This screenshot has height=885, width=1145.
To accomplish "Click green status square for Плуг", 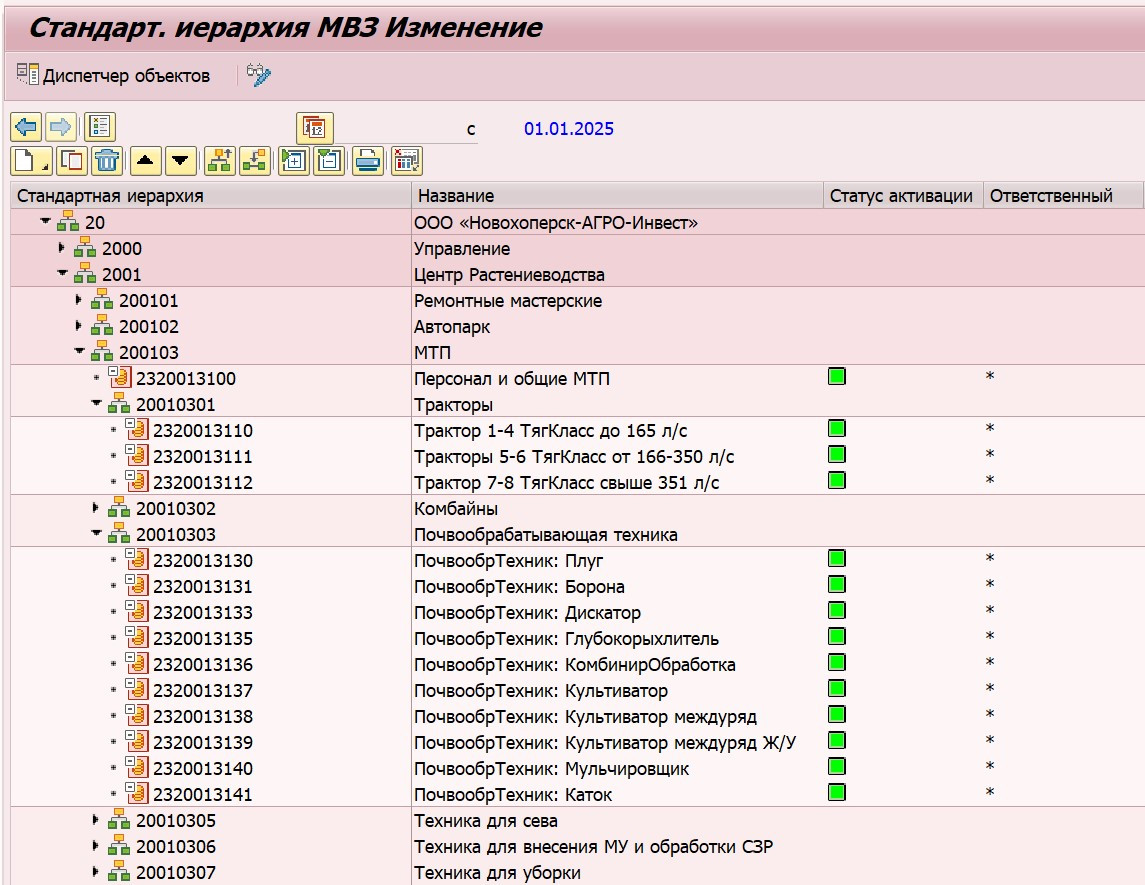I will [x=837, y=558].
